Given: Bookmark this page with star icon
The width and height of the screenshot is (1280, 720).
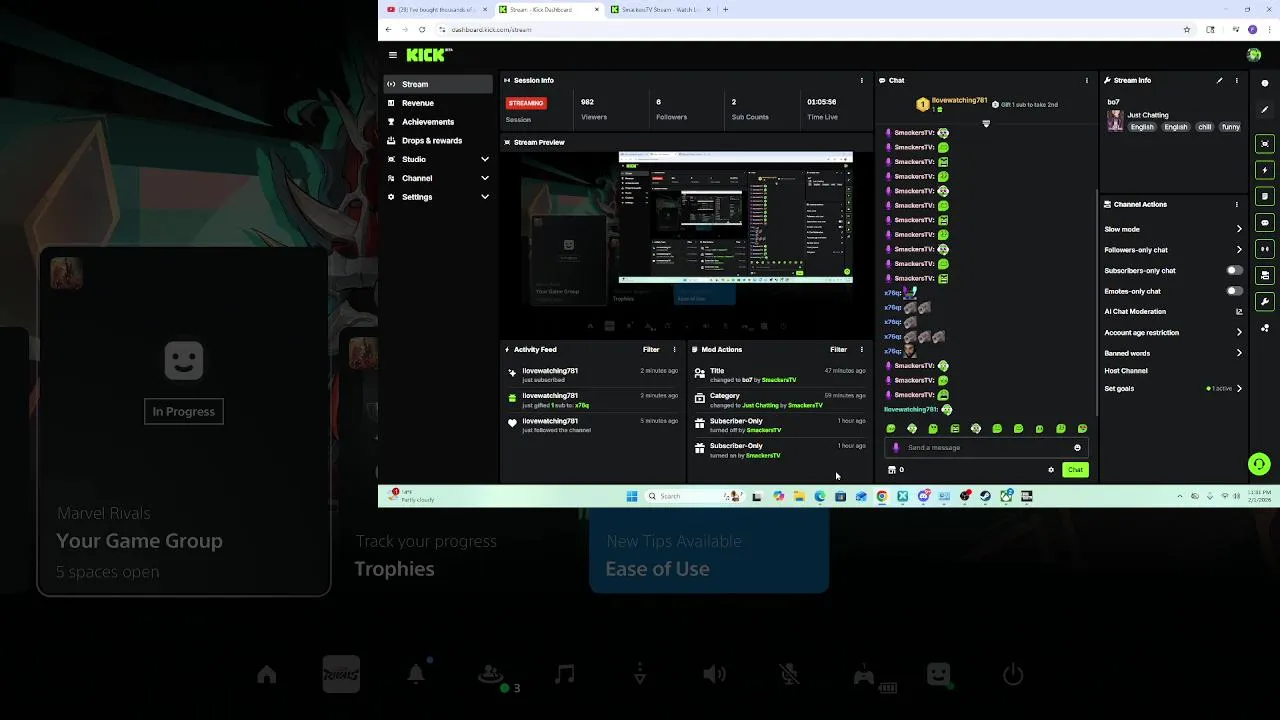Looking at the screenshot, I should (1187, 29).
